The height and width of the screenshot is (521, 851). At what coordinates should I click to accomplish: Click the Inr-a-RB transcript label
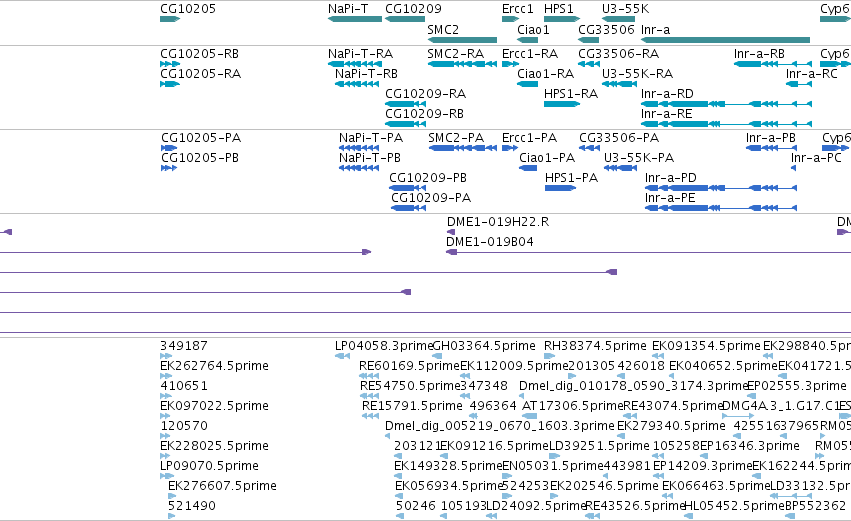759,54
